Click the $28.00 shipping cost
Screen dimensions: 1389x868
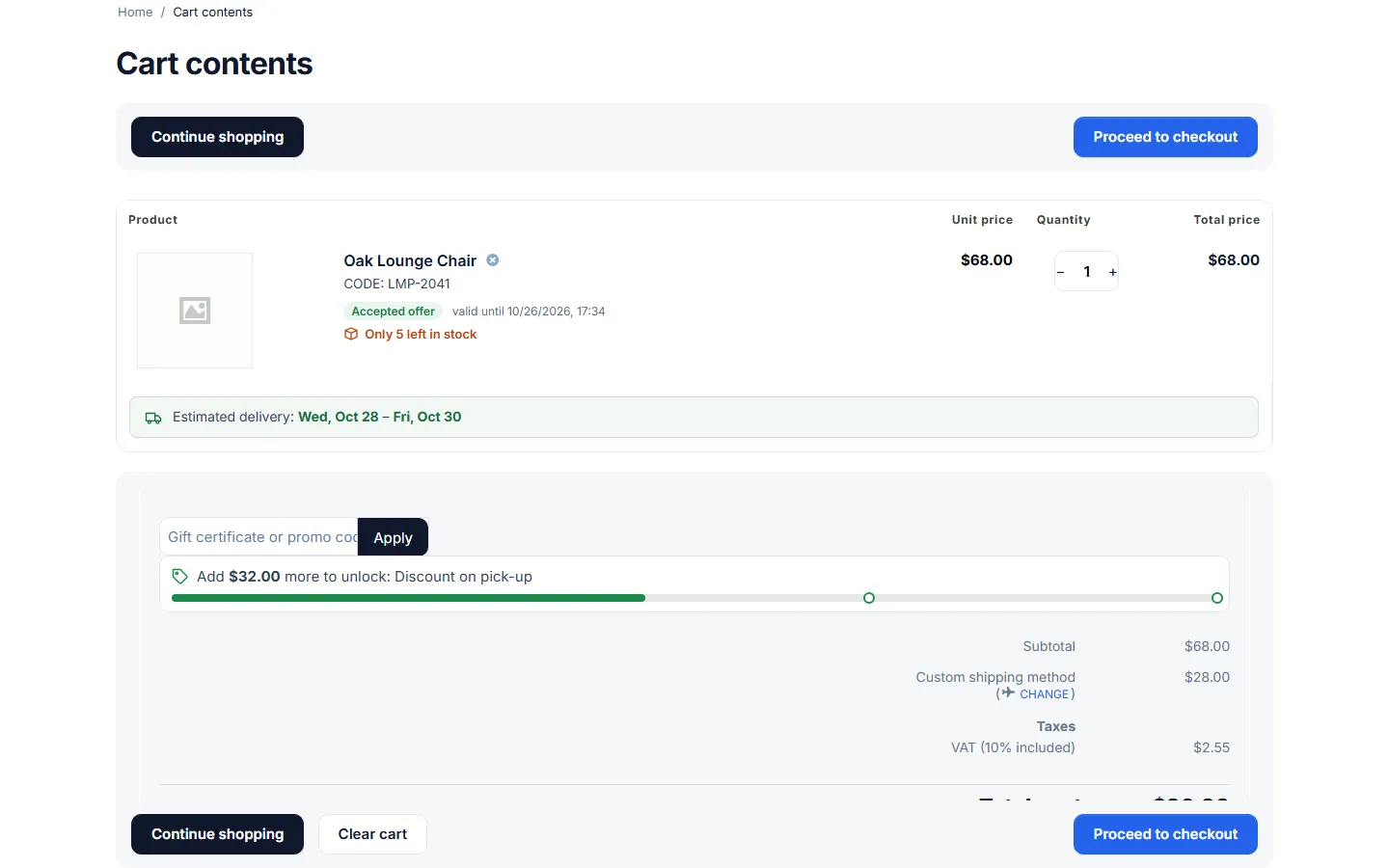tap(1207, 677)
